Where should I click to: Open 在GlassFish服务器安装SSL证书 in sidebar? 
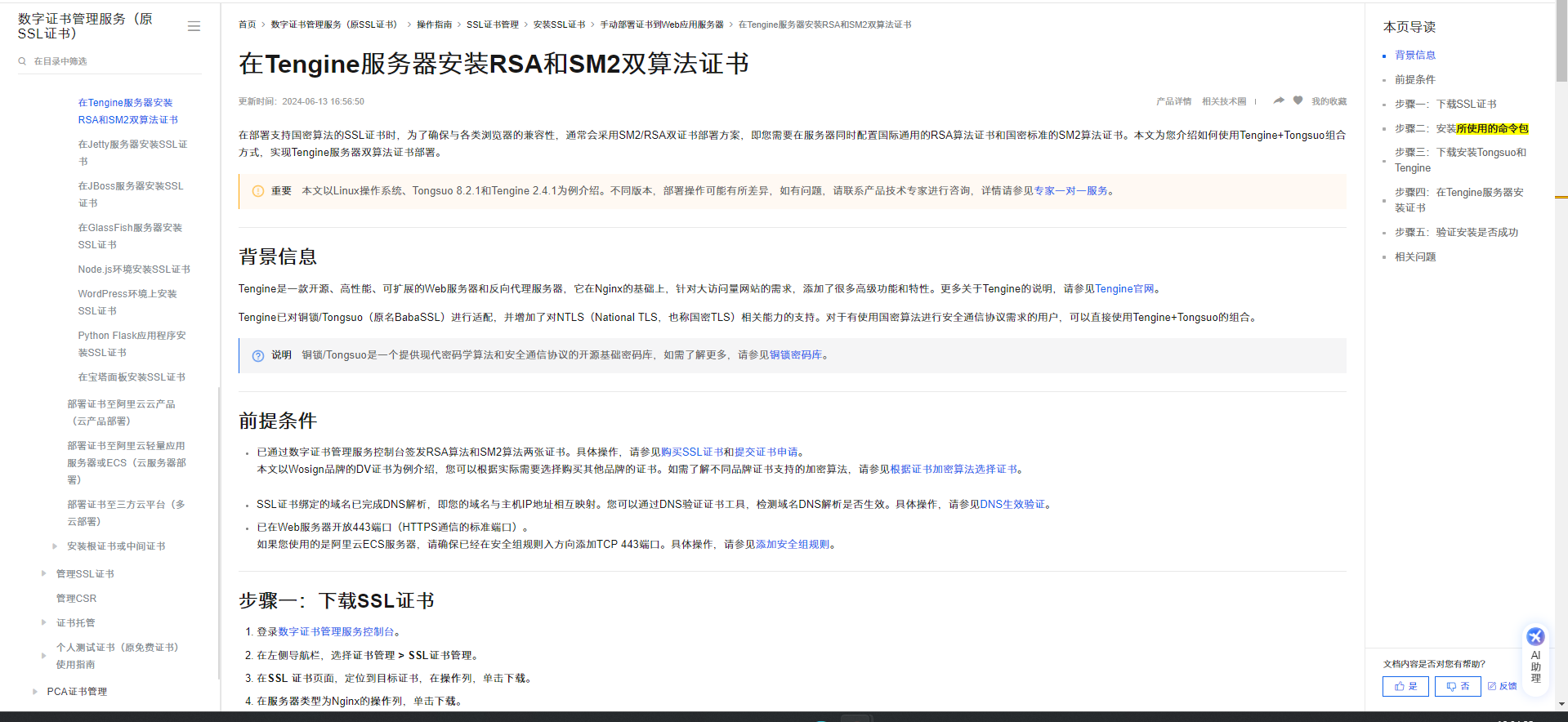pos(130,236)
